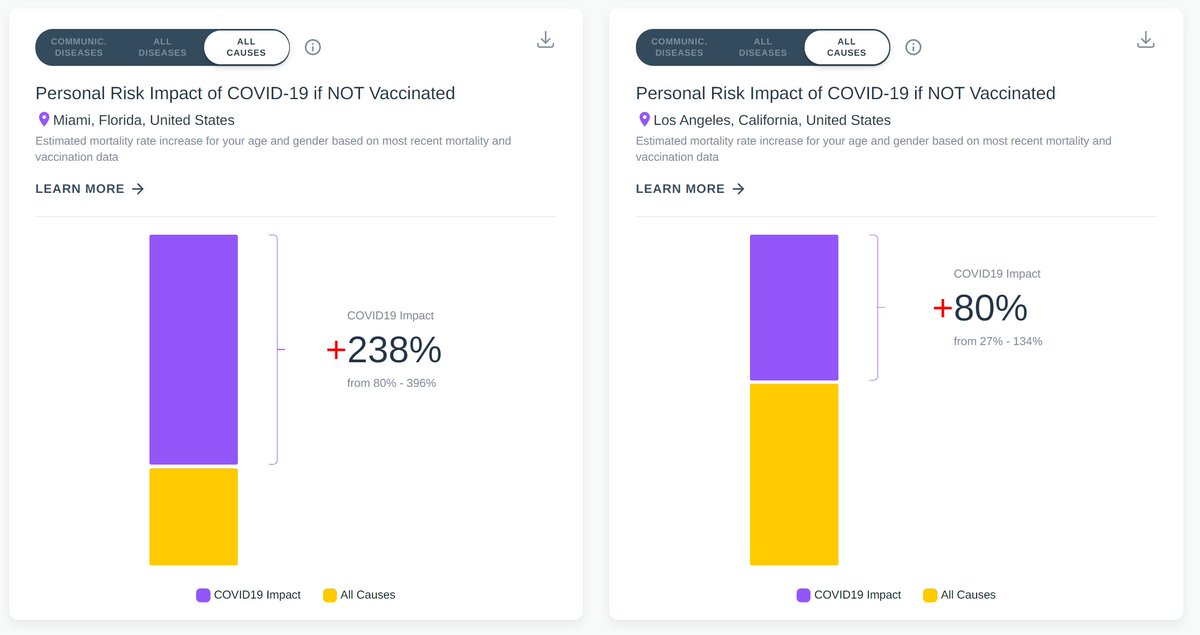This screenshot has width=1200, height=635.
Task: Click Miami, Florida, United States location text
Action: (144, 120)
